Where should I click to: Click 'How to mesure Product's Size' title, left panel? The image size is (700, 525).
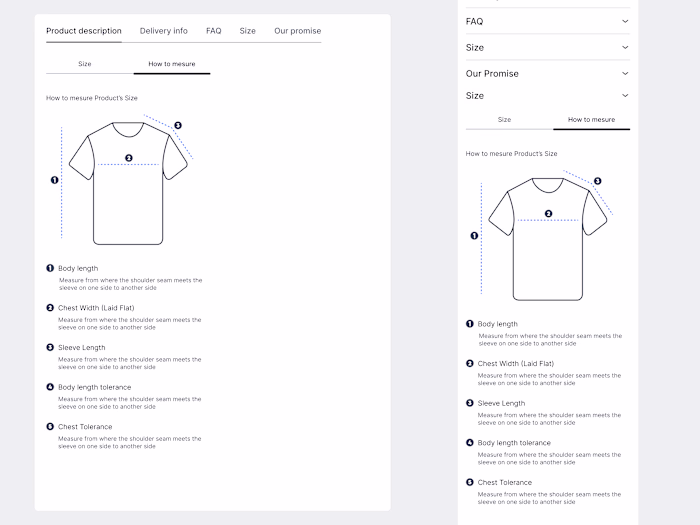click(x=92, y=98)
